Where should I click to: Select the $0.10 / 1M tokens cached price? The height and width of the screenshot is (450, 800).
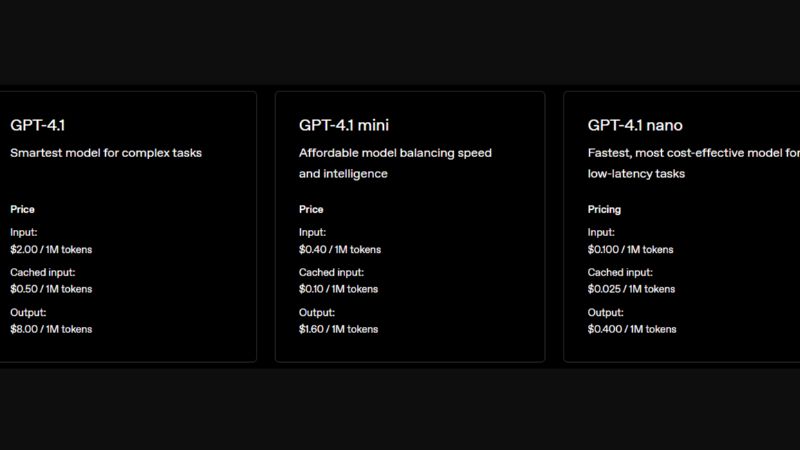[339, 289]
